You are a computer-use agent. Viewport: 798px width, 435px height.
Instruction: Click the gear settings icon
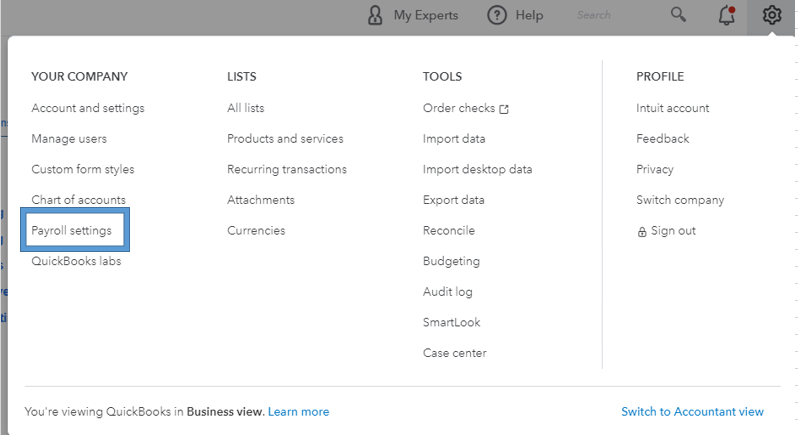click(771, 15)
